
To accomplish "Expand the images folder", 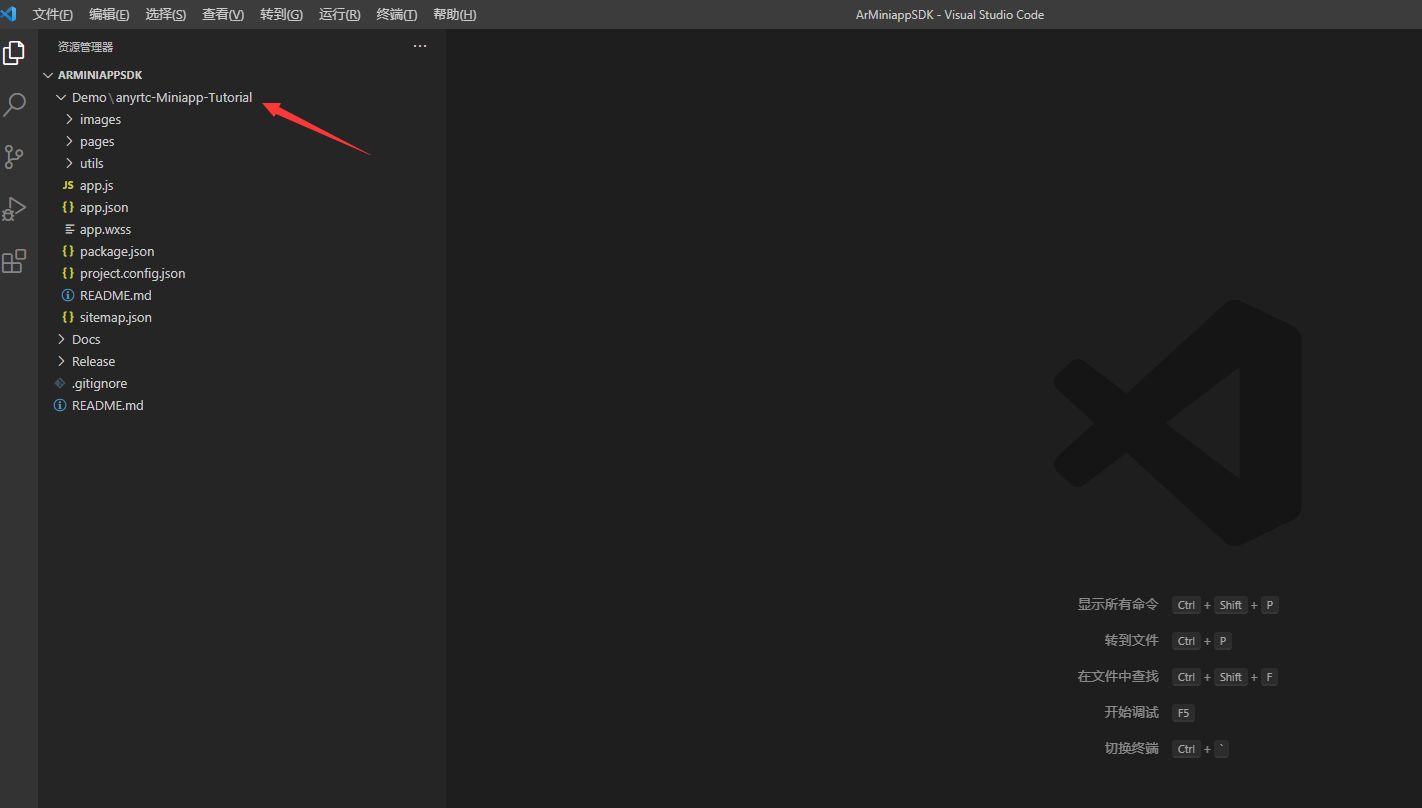I will pos(100,119).
